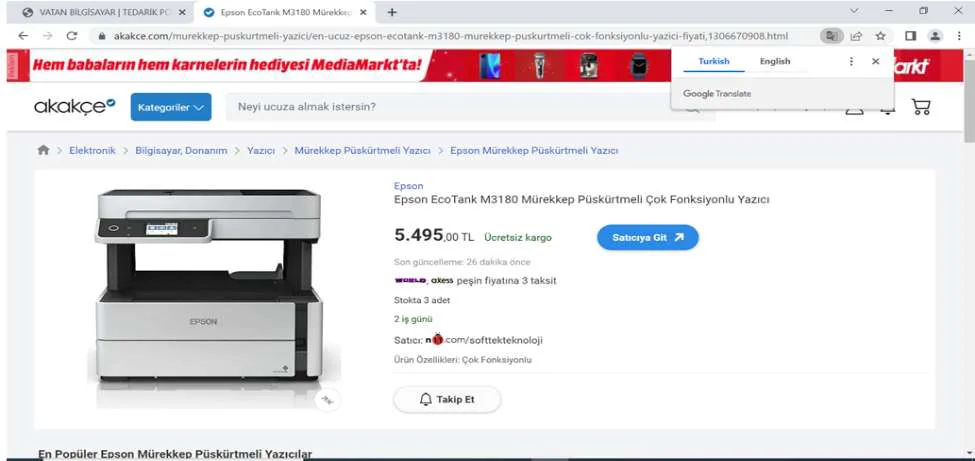
Task: Select the English tab in translate popup
Action: tap(775, 61)
